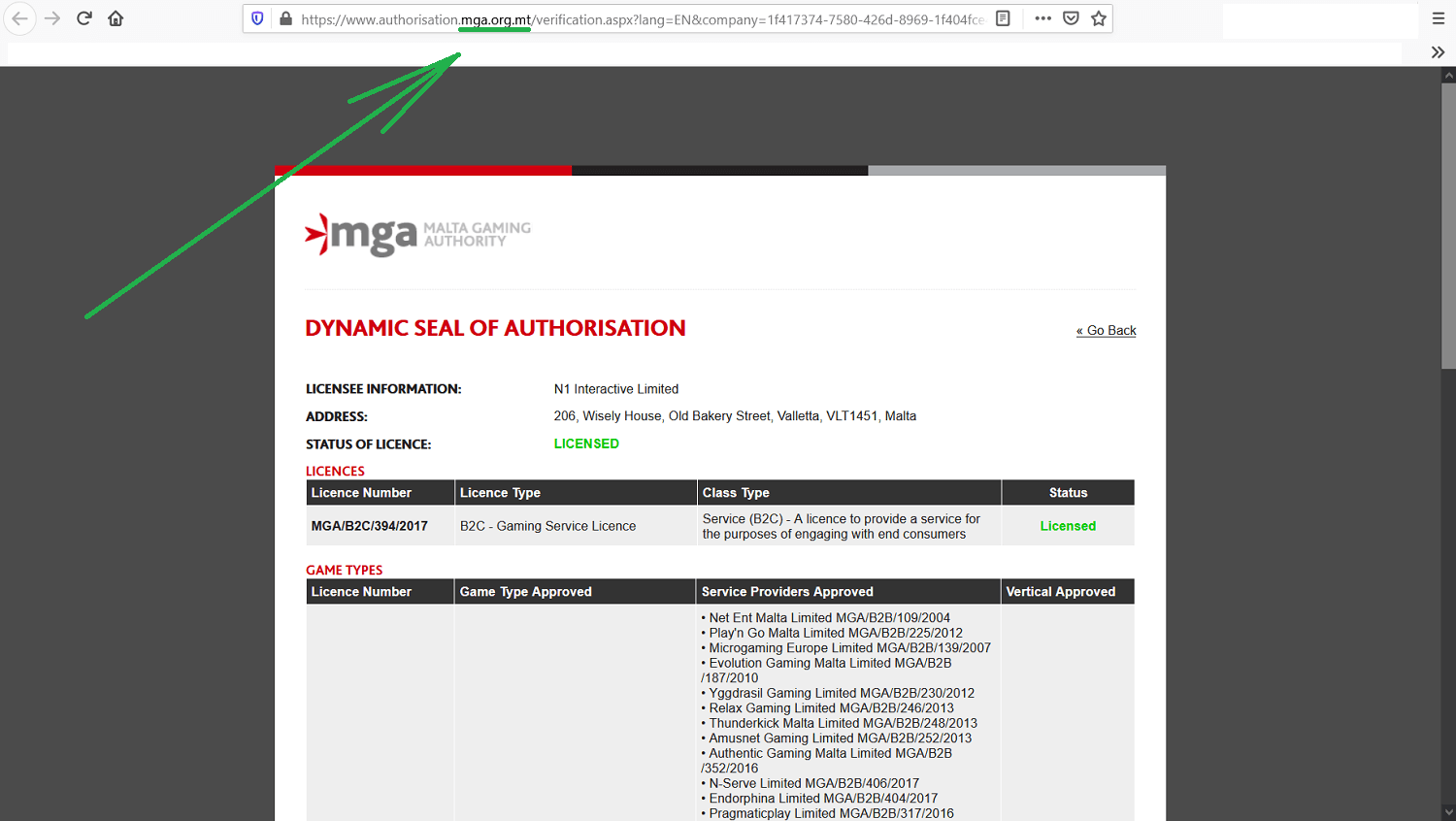Viewport: 1456px width, 821px height.
Task: Open the tracking protection shield panel
Action: [257, 18]
